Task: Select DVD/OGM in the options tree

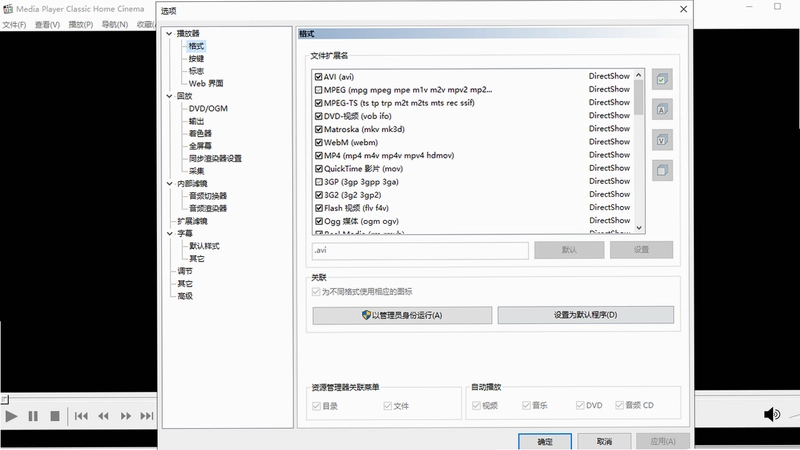Action: tap(208, 108)
